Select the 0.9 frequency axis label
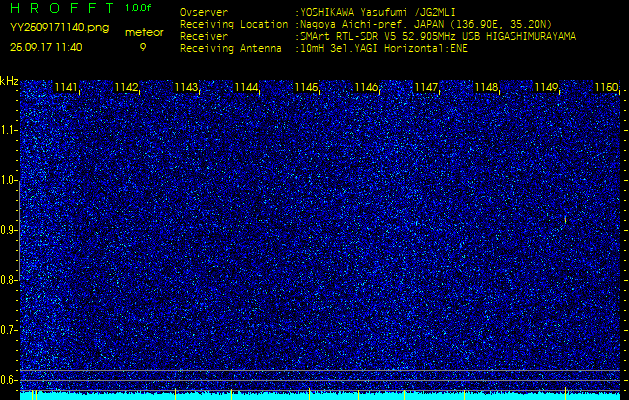Screen dimensions: 629x400 click(x=9, y=230)
